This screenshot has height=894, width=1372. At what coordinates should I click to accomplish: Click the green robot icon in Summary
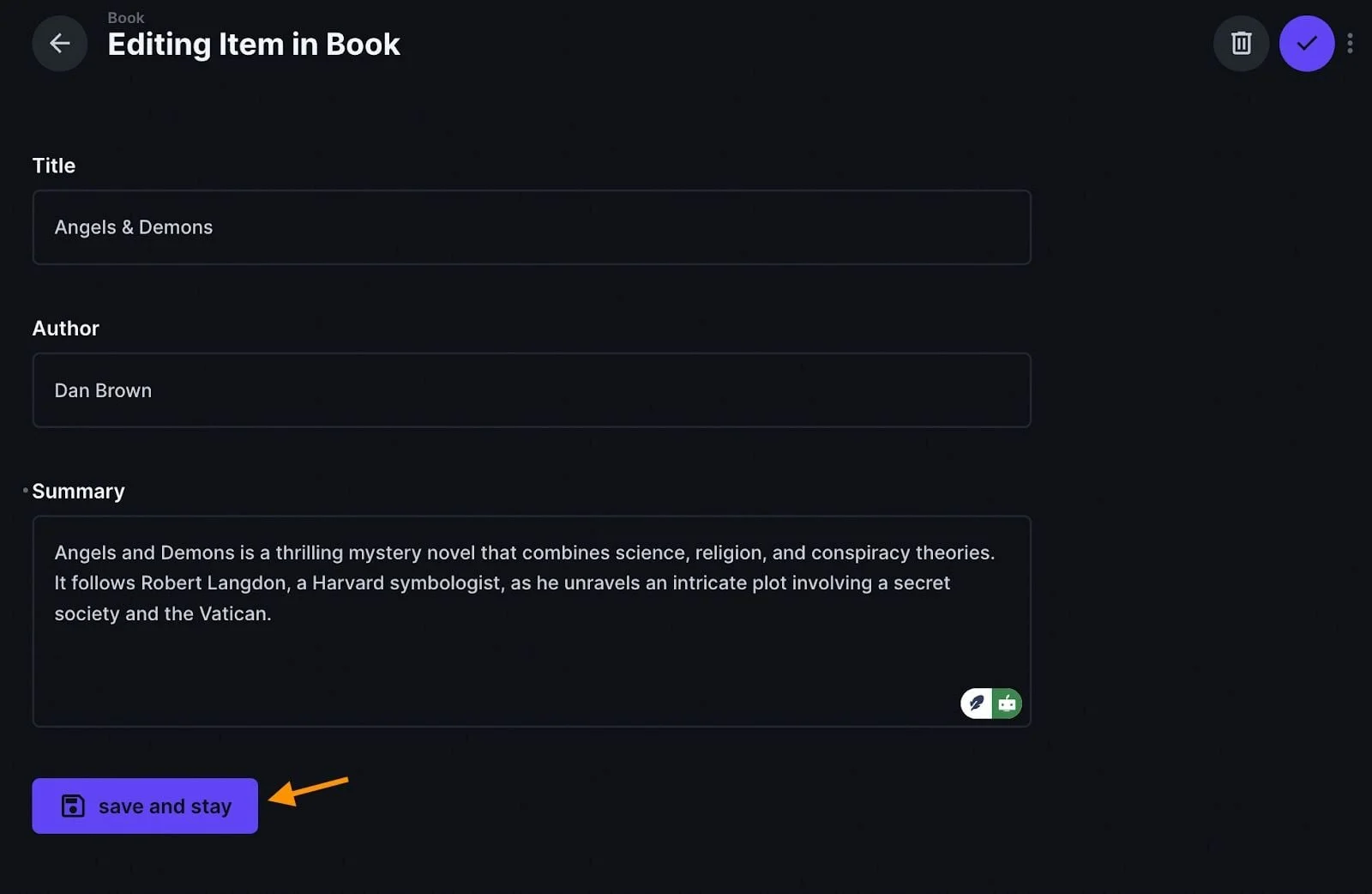[1007, 704]
